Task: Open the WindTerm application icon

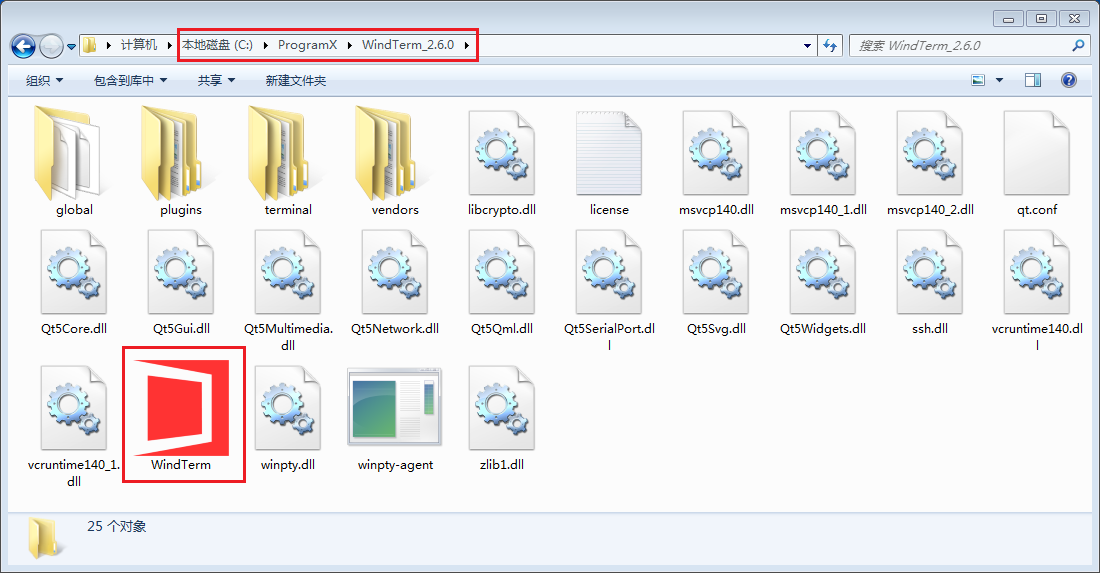Action: pos(182,404)
